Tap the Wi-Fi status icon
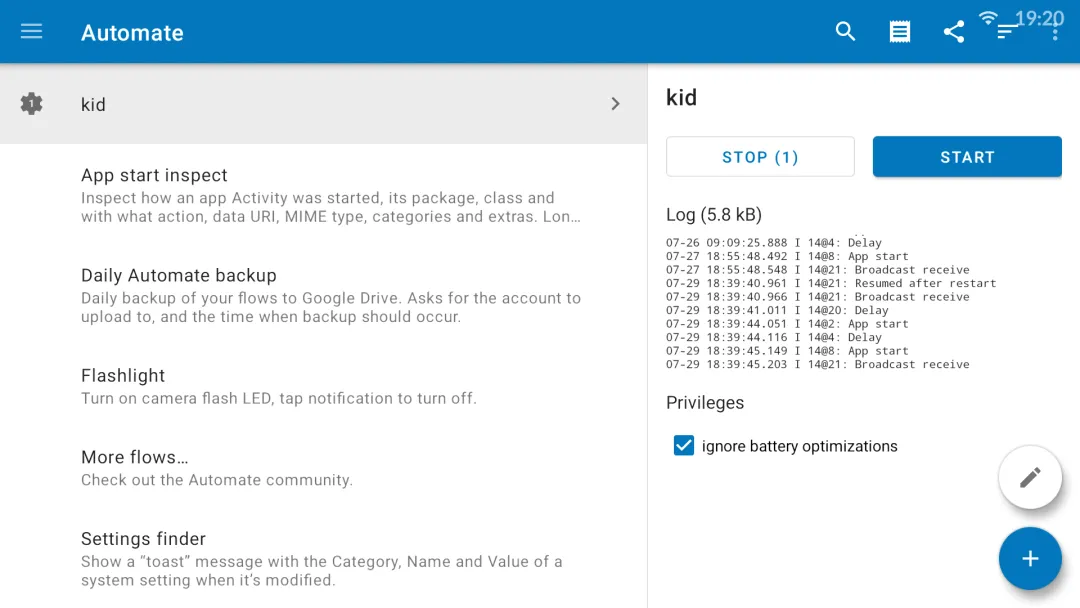Viewport: 1080px width, 608px height. pyautogui.click(x=988, y=18)
